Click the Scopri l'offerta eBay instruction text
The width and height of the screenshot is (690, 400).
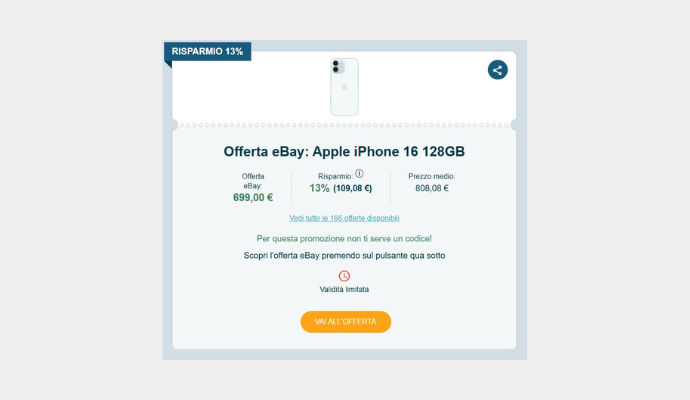tap(344, 256)
